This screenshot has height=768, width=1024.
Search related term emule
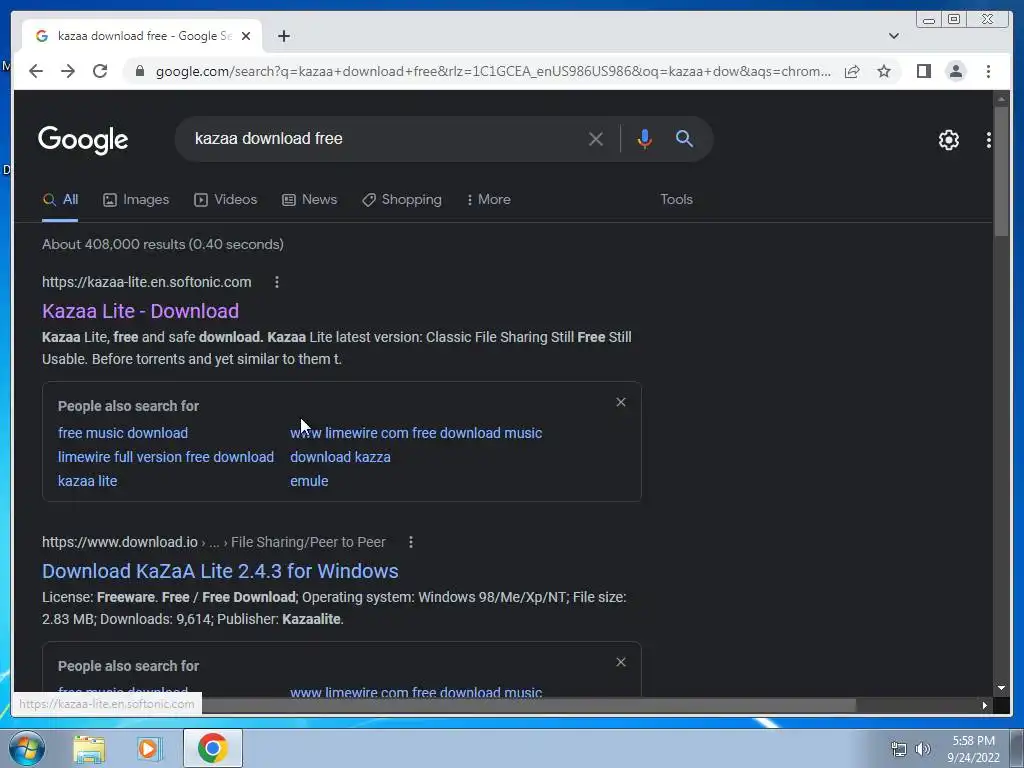pyautogui.click(x=309, y=481)
